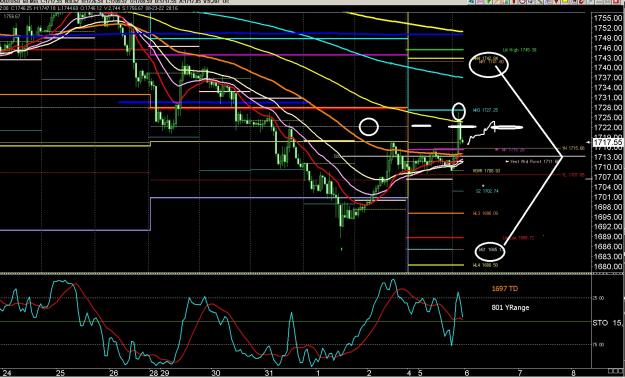
Task: Click the green high label near 1745
Action: [519, 50]
